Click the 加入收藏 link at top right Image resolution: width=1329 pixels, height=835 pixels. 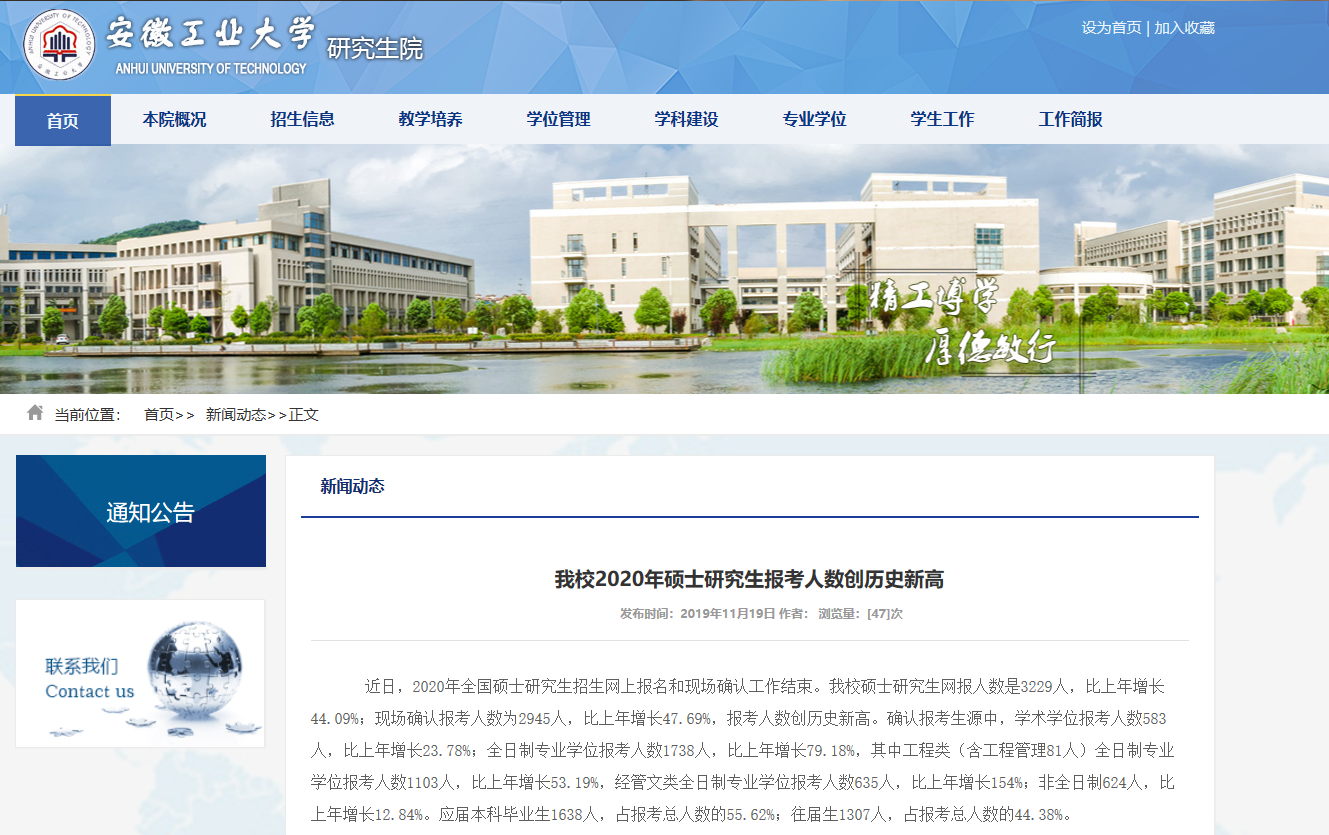click(1184, 28)
